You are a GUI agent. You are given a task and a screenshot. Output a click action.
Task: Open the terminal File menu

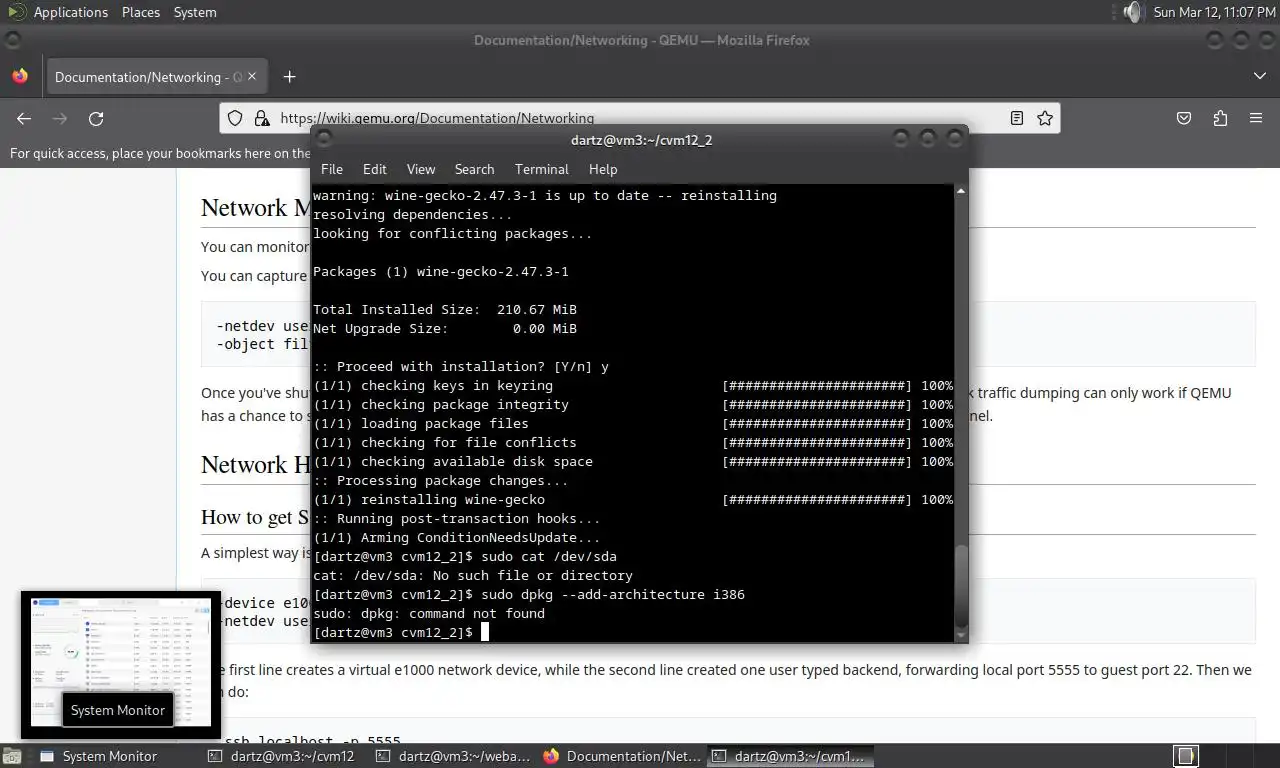point(332,169)
